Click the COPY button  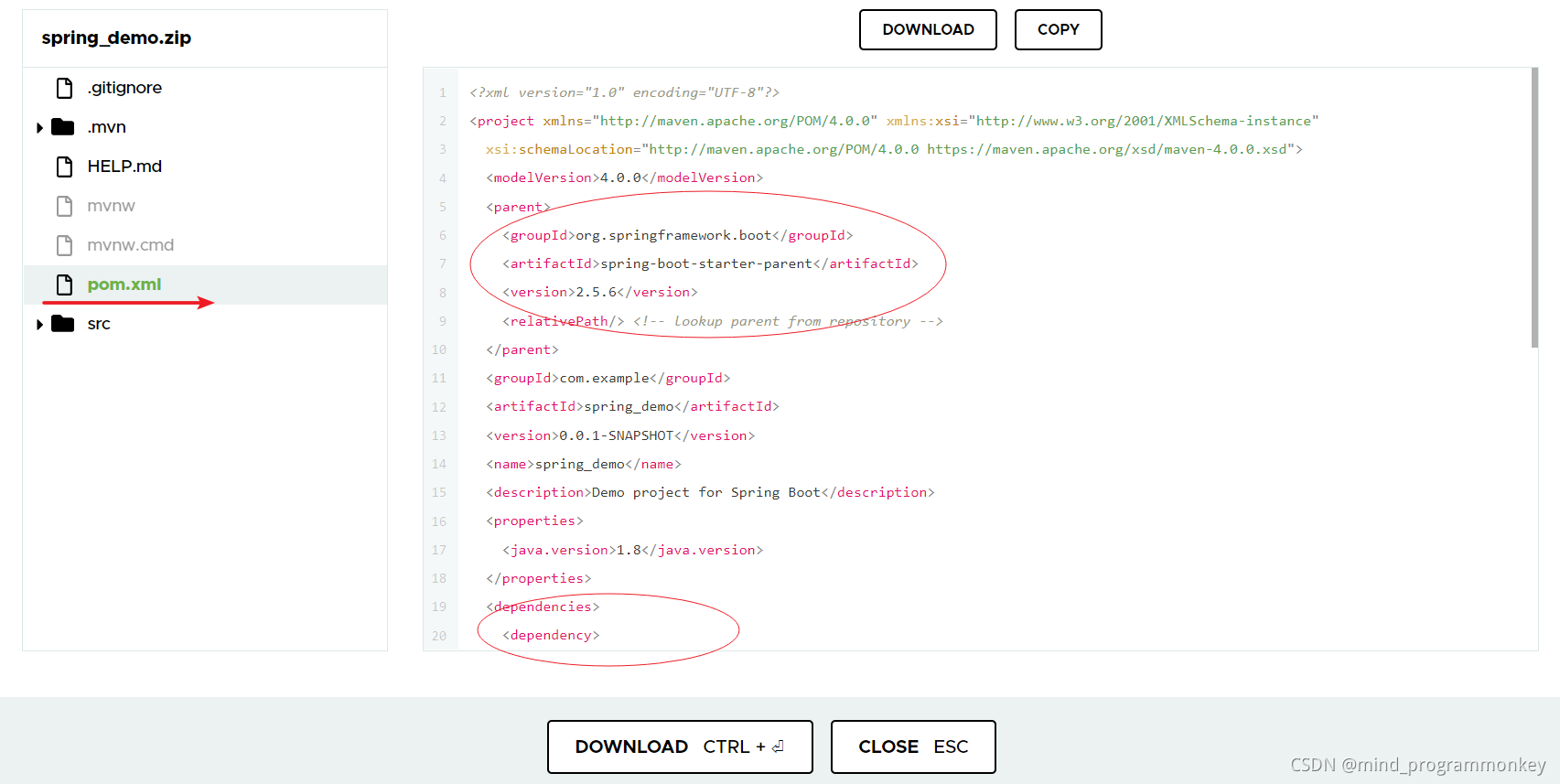coord(1058,29)
